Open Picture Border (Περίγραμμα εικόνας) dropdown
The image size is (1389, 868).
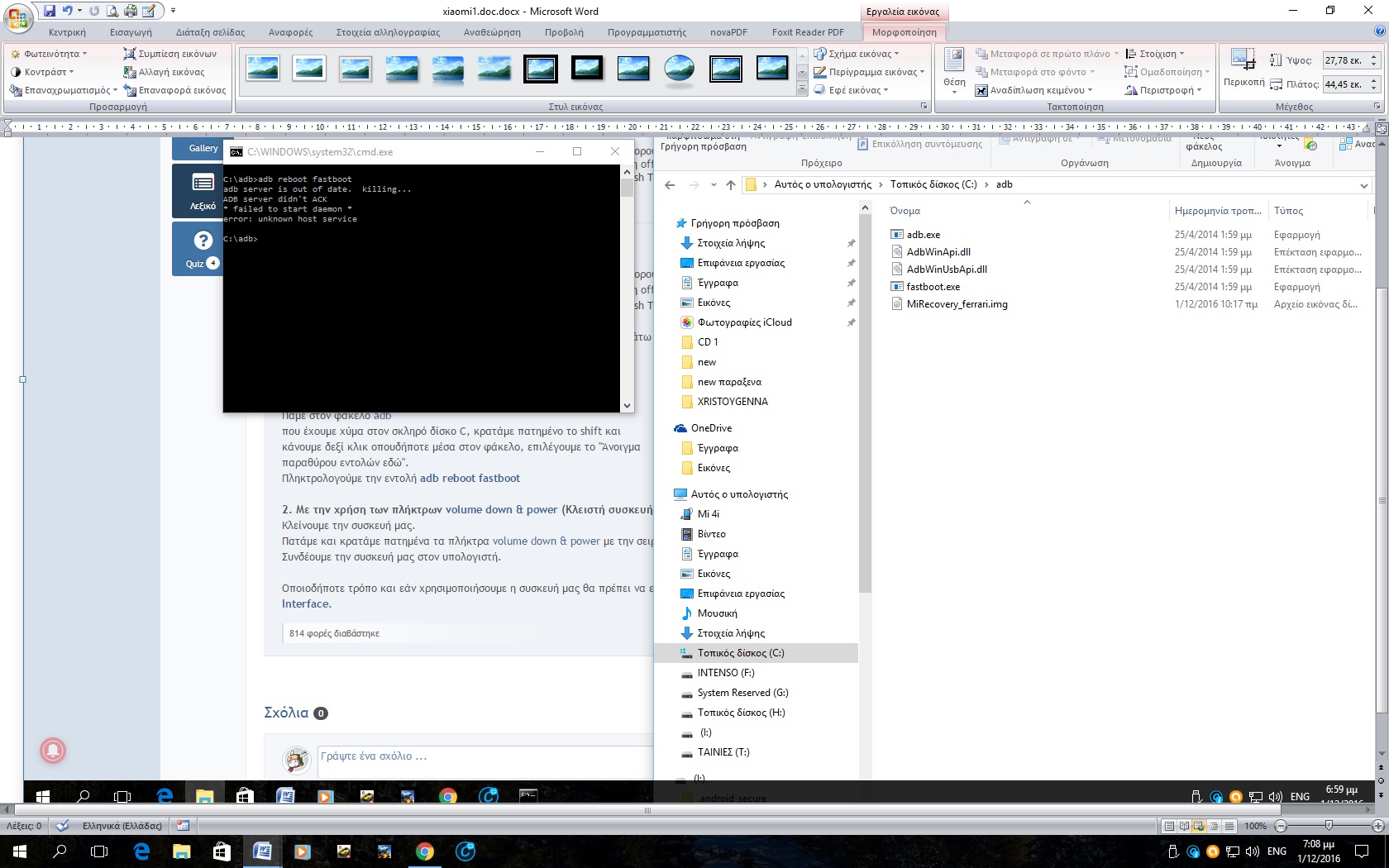coord(869,72)
